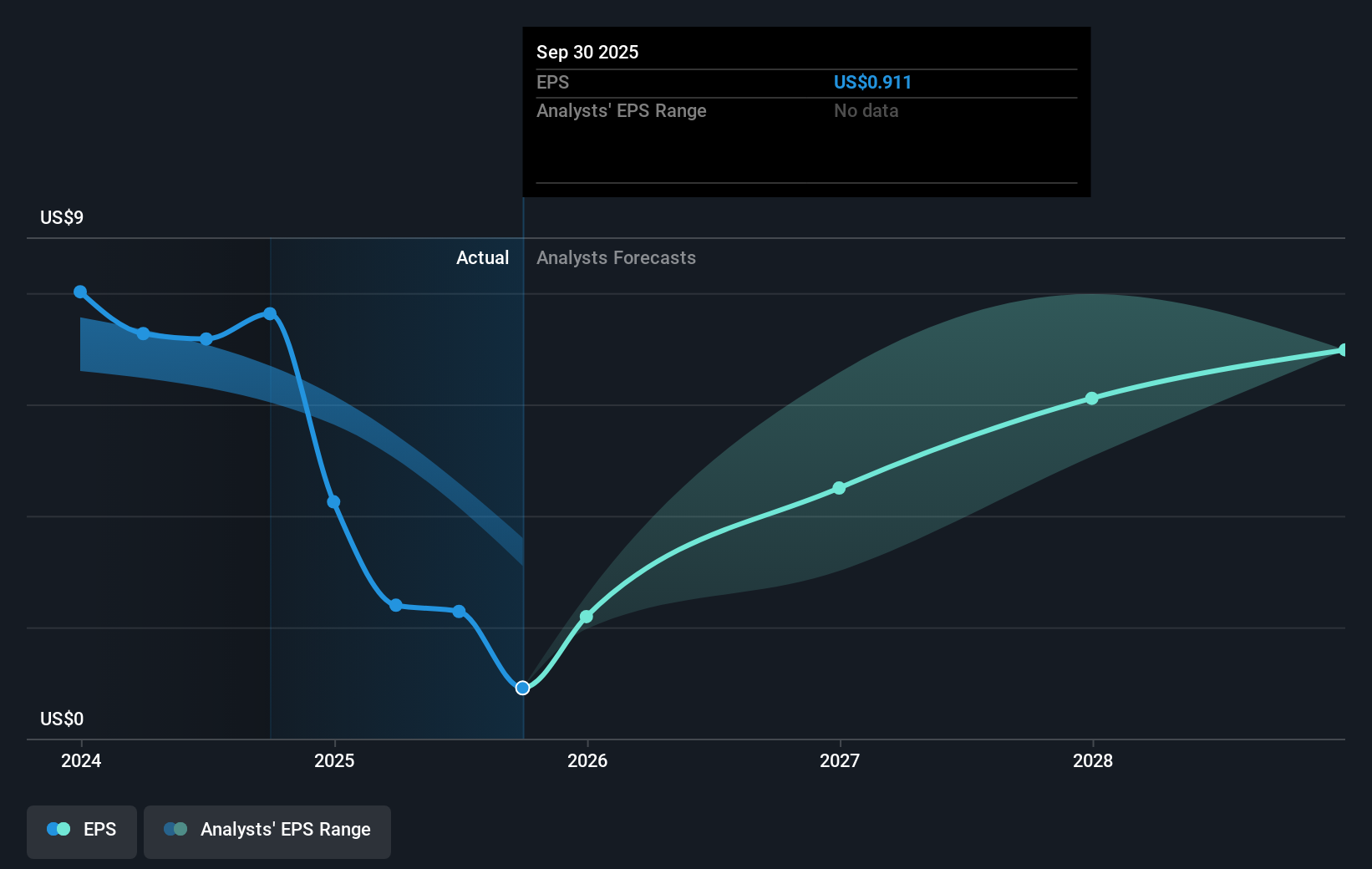Click the US$0.911 EPS value in tooltip

(x=872, y=82)
